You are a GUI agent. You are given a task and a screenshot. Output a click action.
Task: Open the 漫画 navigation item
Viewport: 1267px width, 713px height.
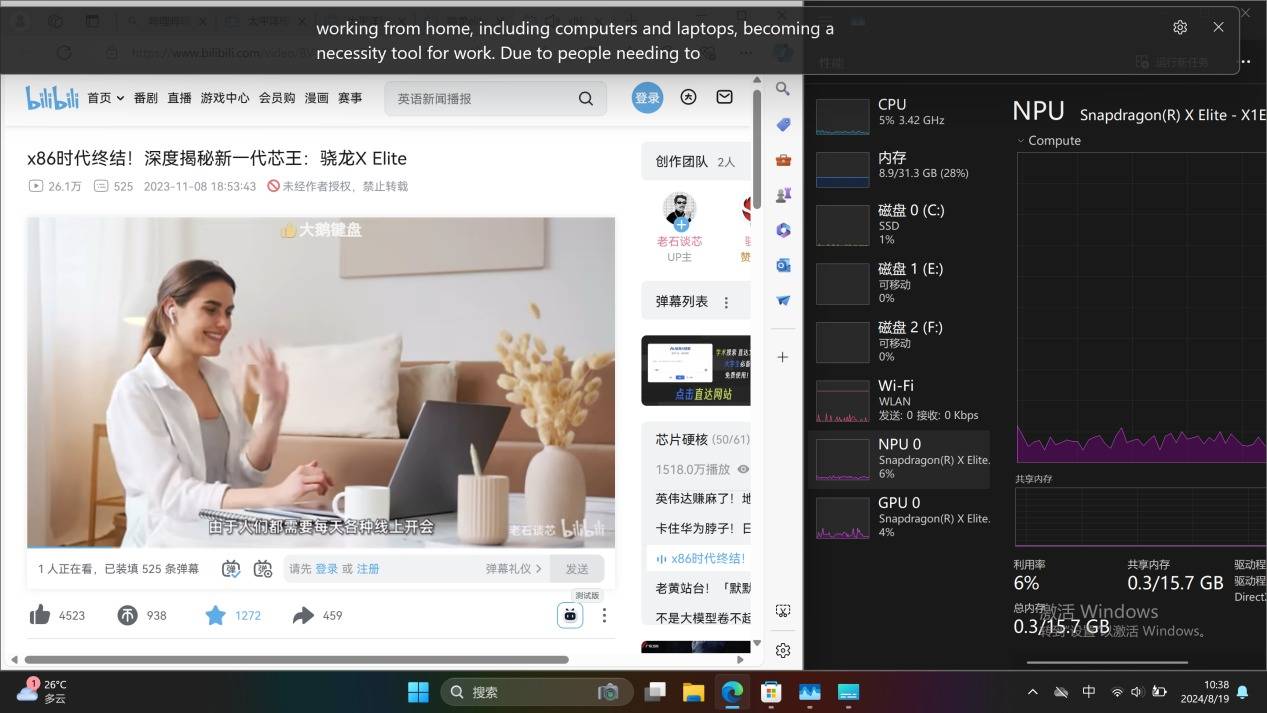(x=316, y=98)
